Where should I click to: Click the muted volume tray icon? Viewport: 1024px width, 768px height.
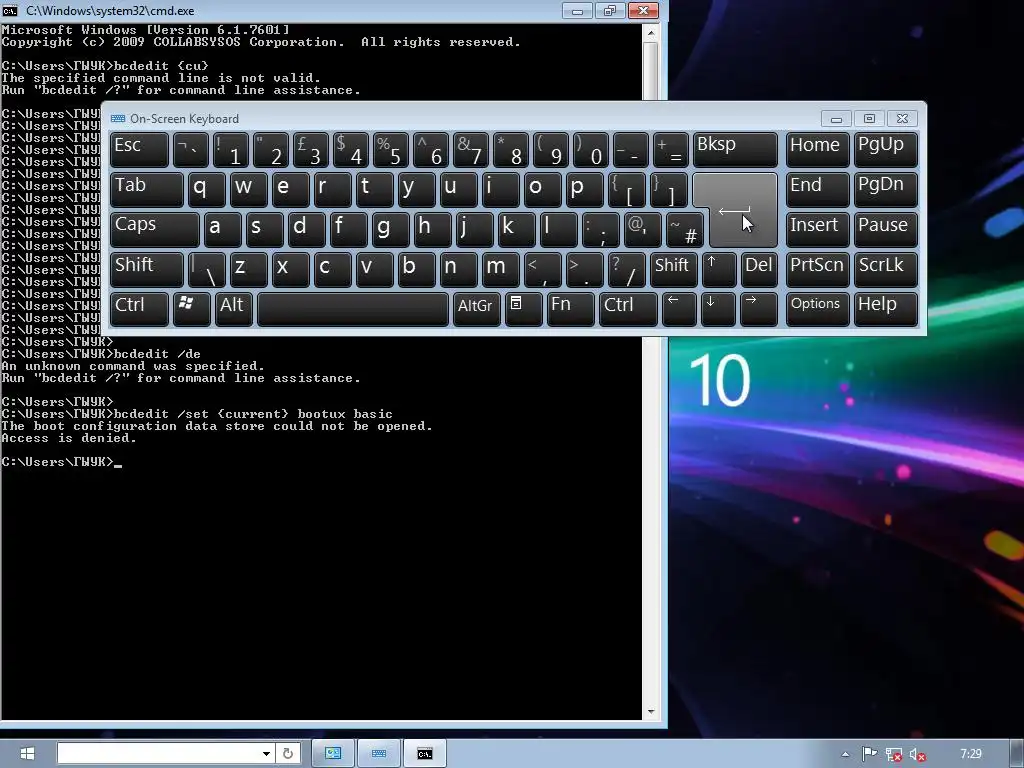tap(918, 755)
